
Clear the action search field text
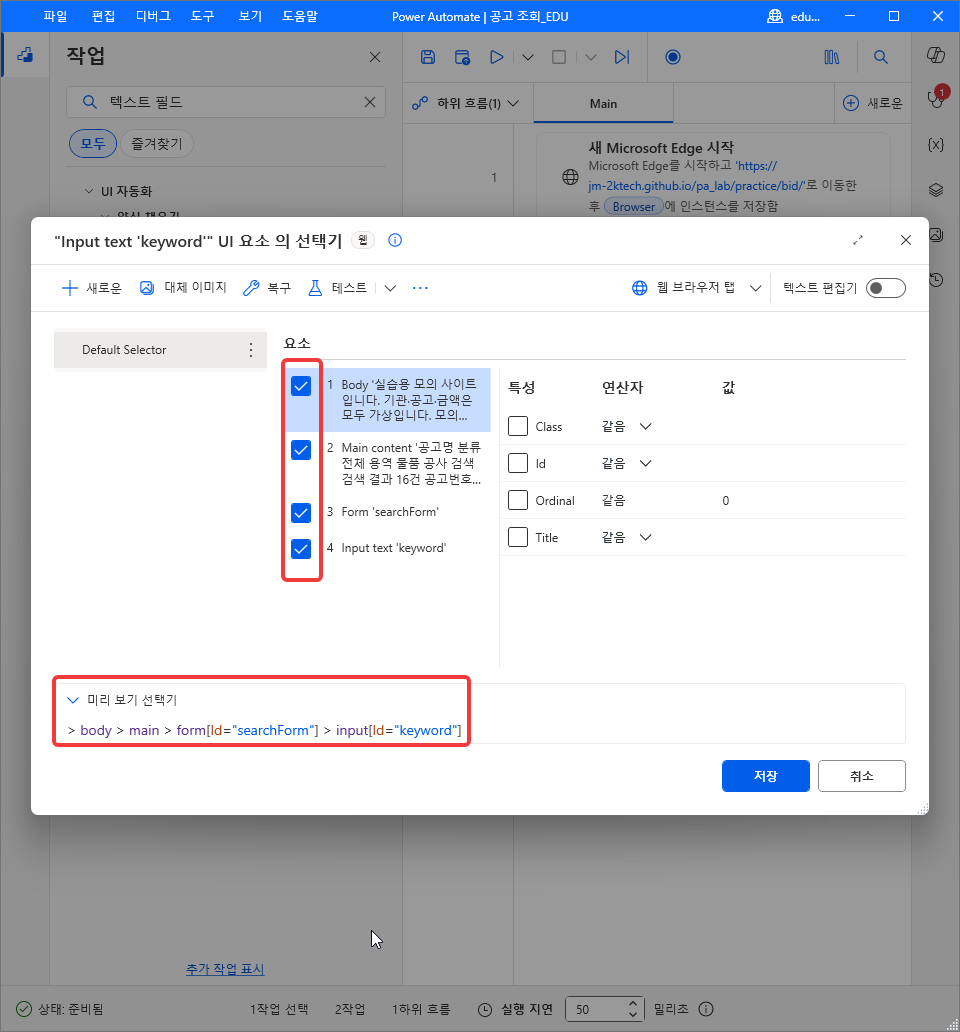click(370, 102)
